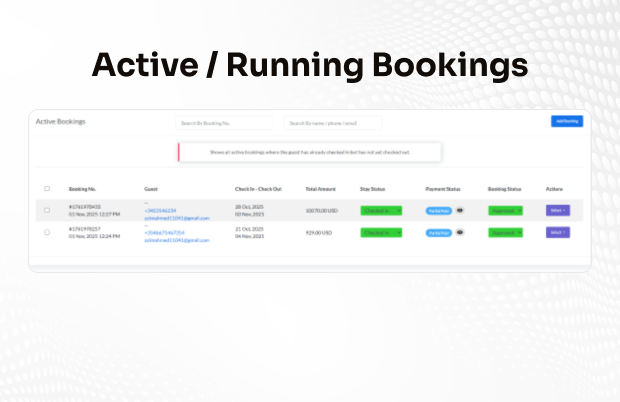The width and height of the screenshot is (620, 402).
Task: Open guest phone link in 21 Oct, 2025 row
Action: coord(164,232)
